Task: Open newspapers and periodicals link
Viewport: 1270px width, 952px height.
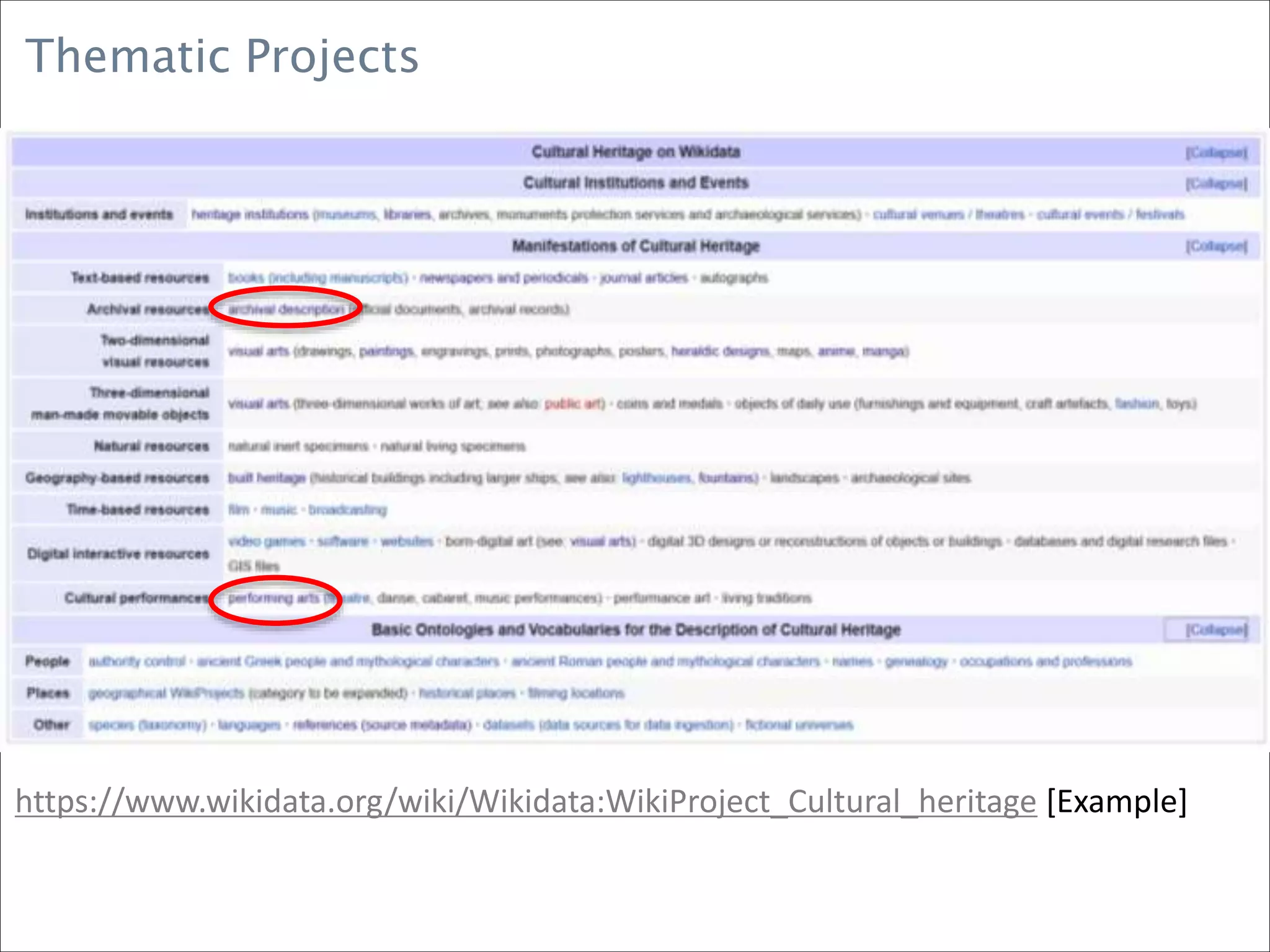Action: pyautogui.click(x=504, y=278)
